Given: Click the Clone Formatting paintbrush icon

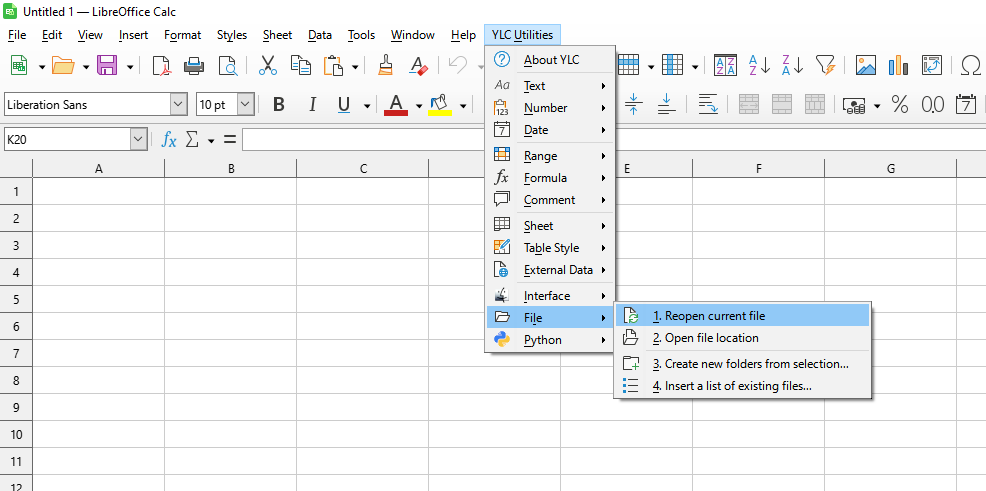Looking at the screenshot, I should pos(385,66).
